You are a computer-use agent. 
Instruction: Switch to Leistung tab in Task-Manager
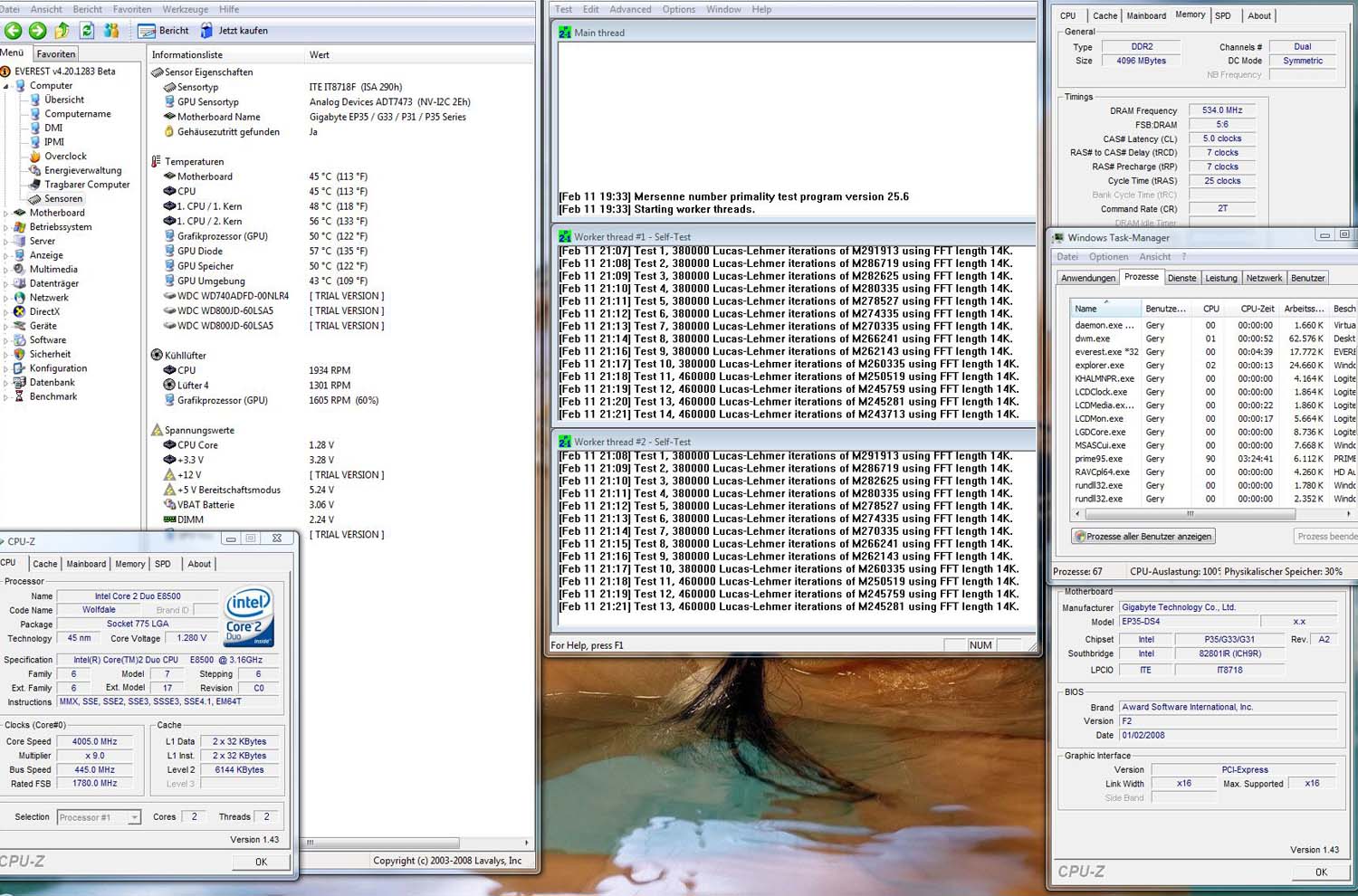1220,278
